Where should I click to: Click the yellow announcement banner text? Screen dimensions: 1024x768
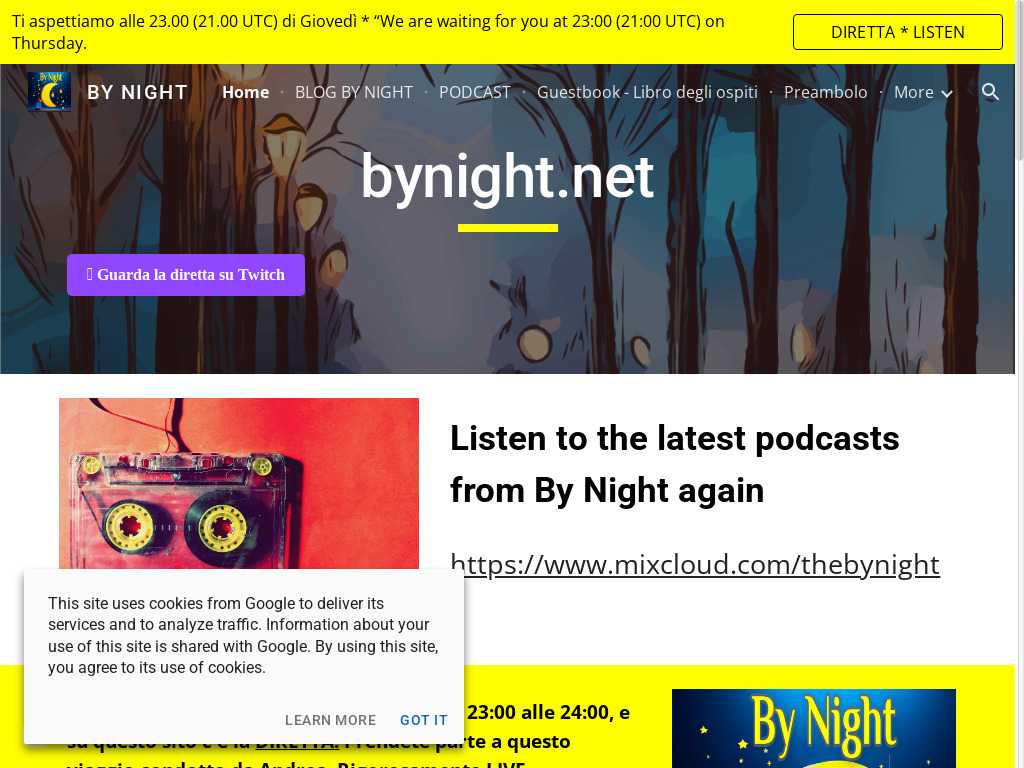pyautogui.click(x=368, y=32)
